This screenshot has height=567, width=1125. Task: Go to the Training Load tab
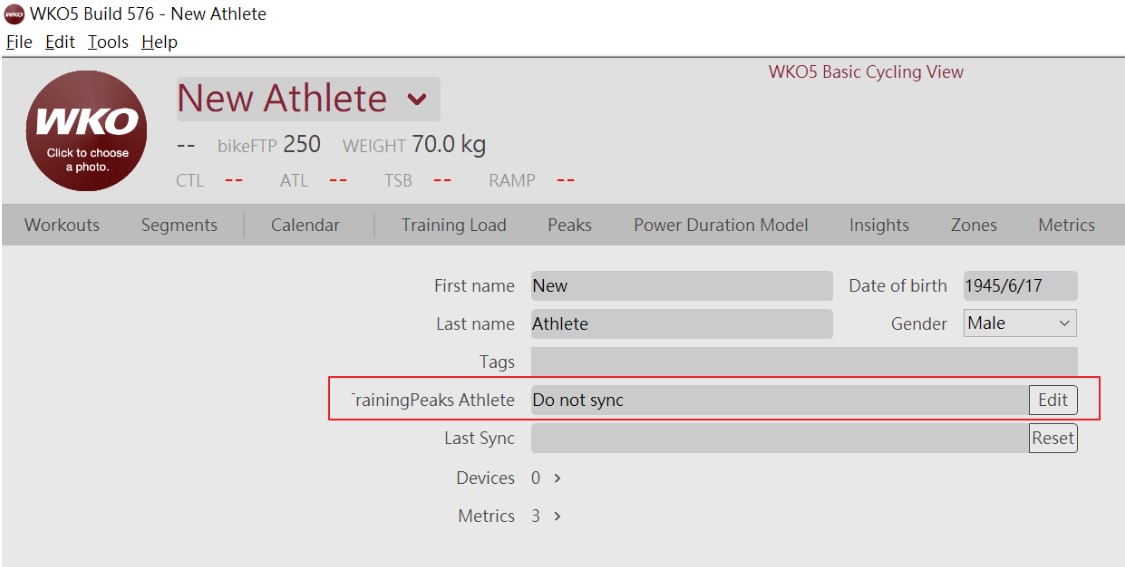click(453, 225)
